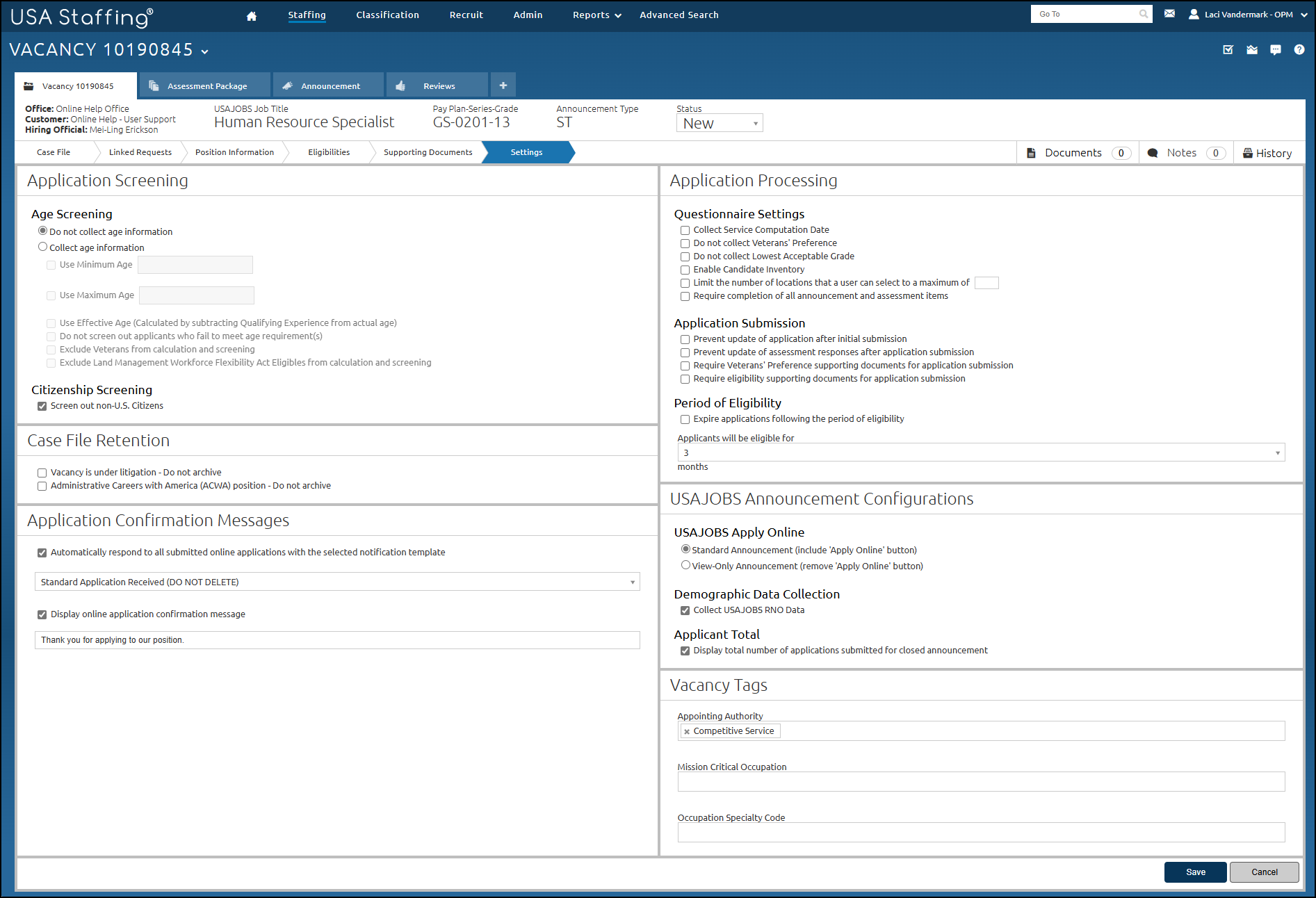This screenshot has height=898, width=1316.
Task: Open the chat bubble icon in the header
Action: pos(1275,50)
